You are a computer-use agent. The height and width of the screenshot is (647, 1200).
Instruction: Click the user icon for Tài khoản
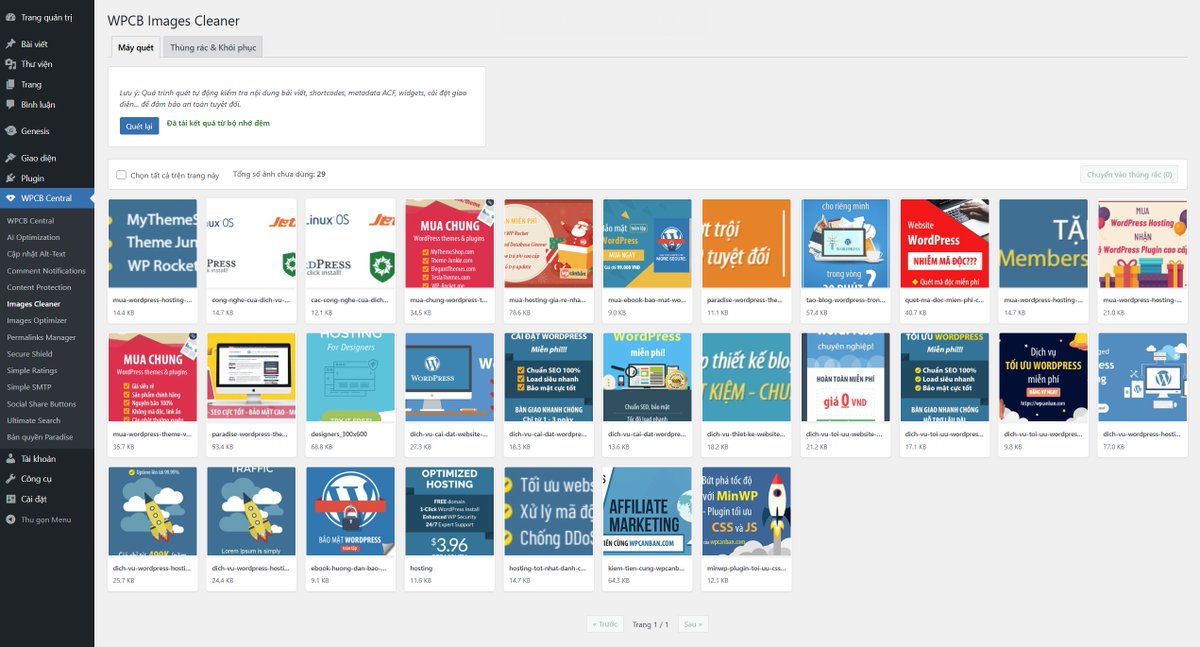(10, 458)
